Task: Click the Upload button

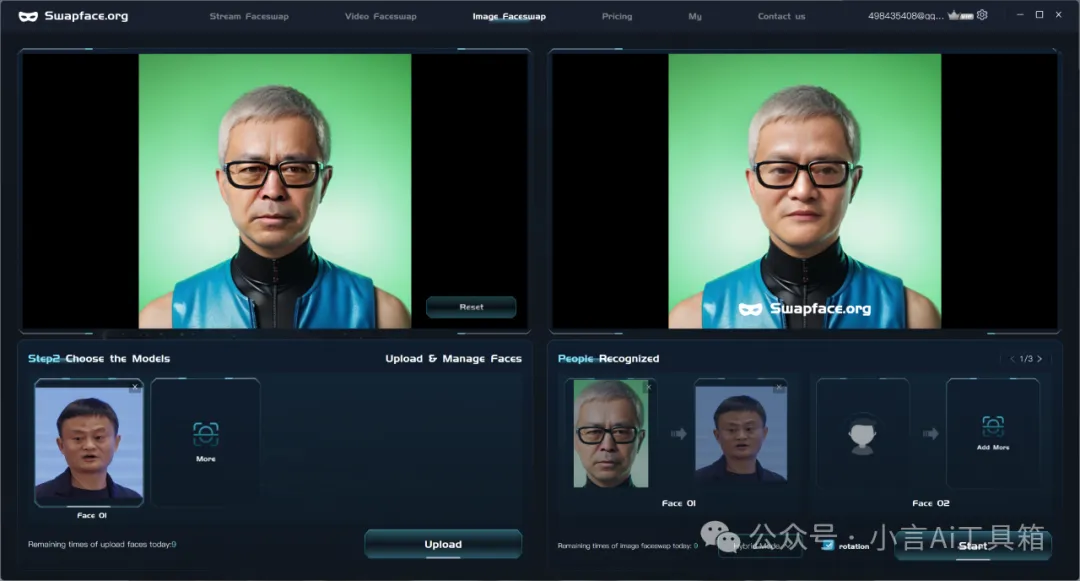Action: 443,544
